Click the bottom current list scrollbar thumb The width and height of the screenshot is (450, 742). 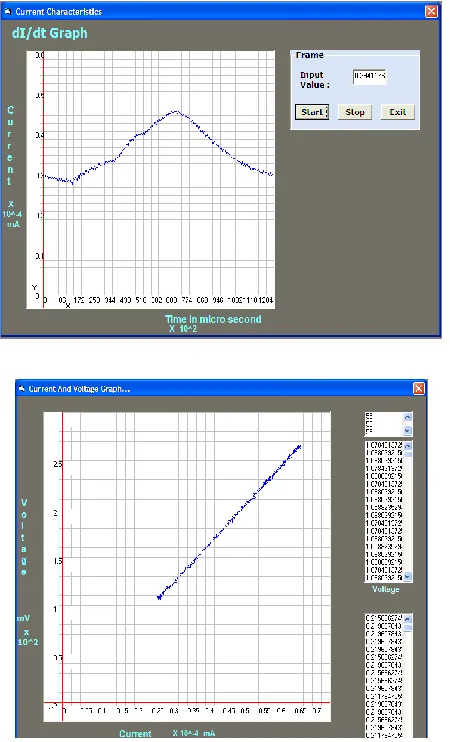(x=407, y=627)
